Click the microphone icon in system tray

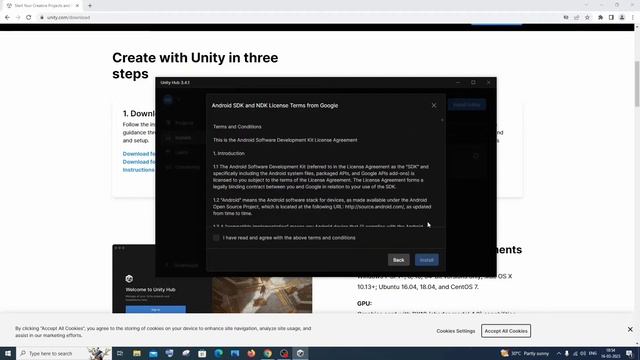pos(567,353)
